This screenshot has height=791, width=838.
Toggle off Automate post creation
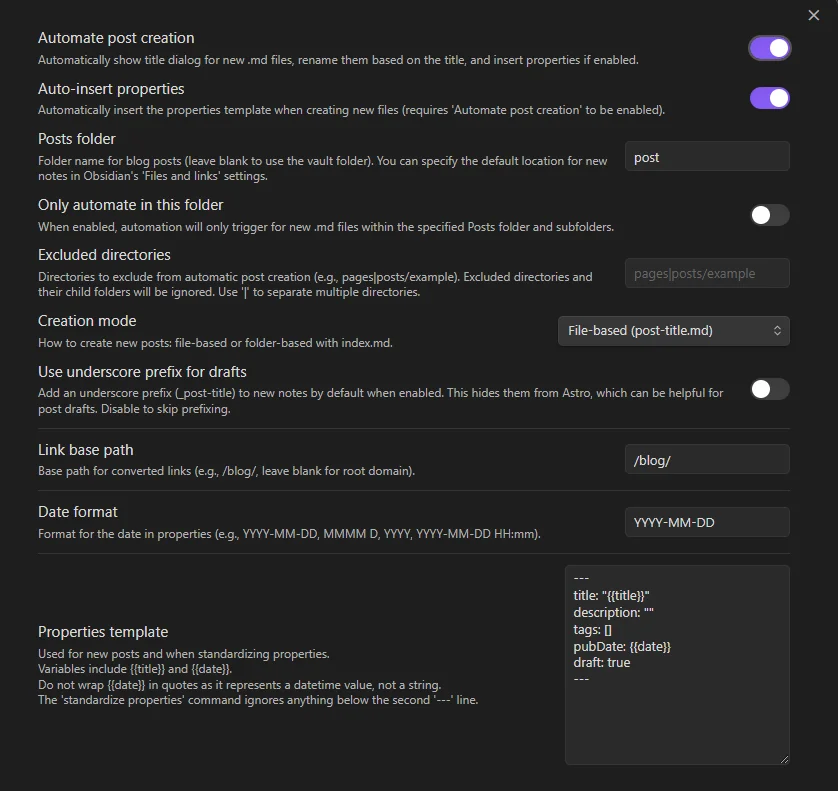point(769,47)
